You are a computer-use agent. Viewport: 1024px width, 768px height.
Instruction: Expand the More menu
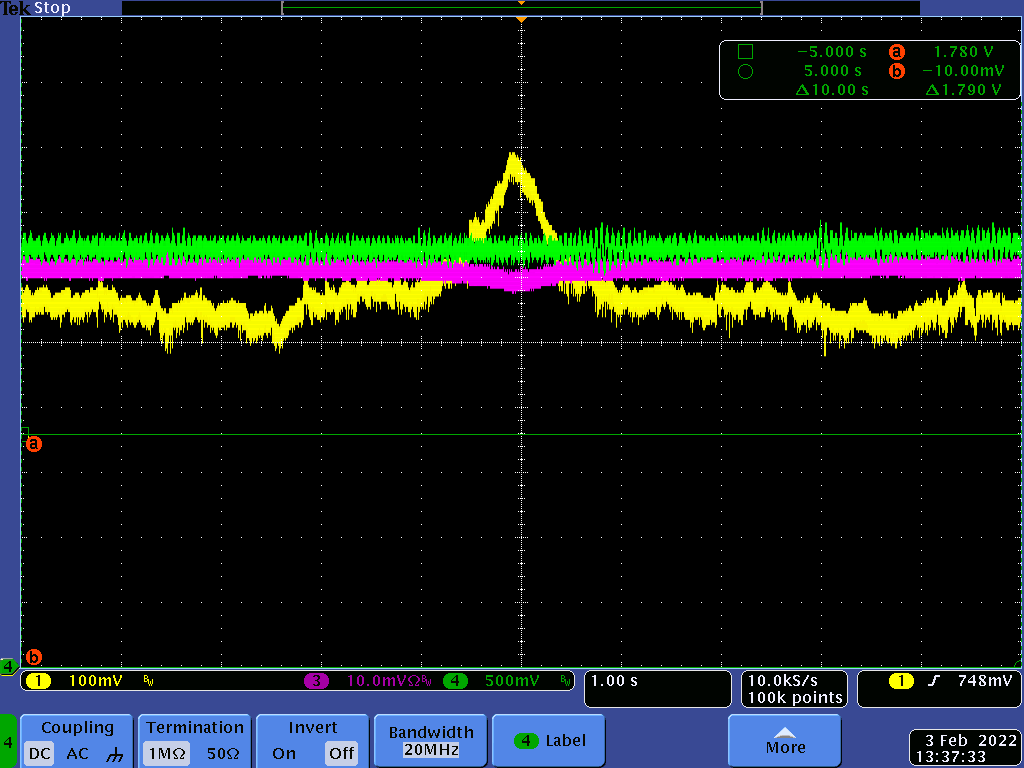(x=785, y=741)
